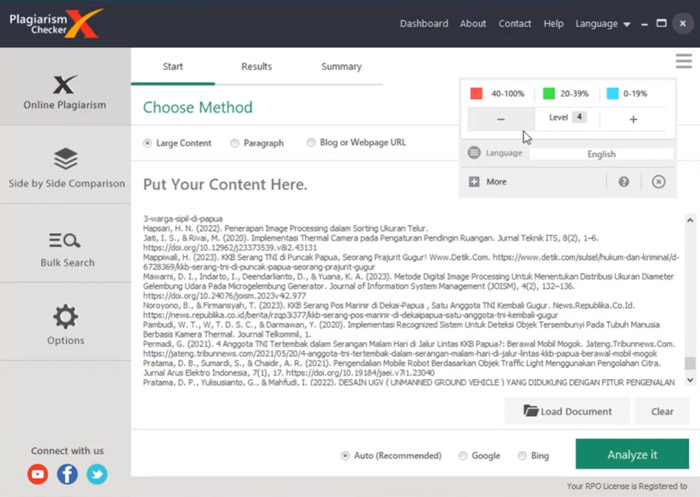Click the blue 0-19% color swatch

tap(612, 93)
